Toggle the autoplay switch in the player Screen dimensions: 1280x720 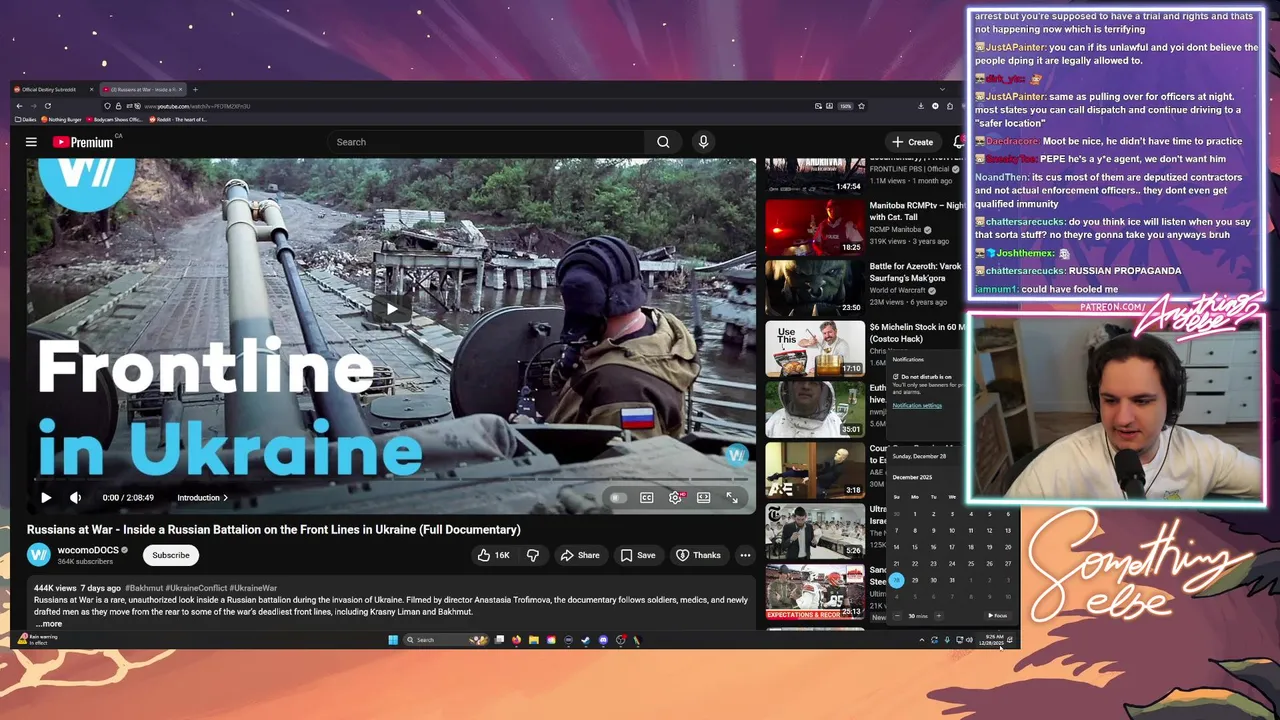618,497
